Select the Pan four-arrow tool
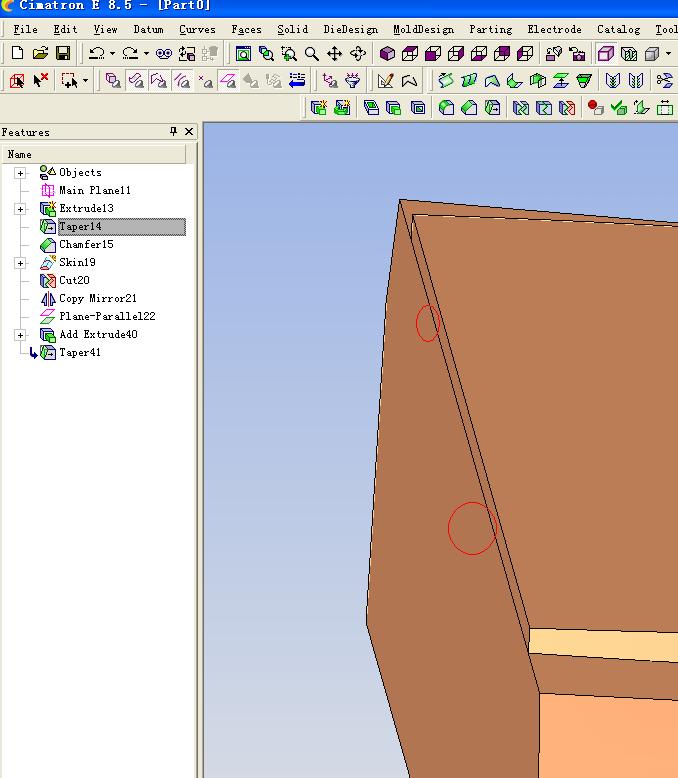 pyautogui.click(x=335, y=53)
